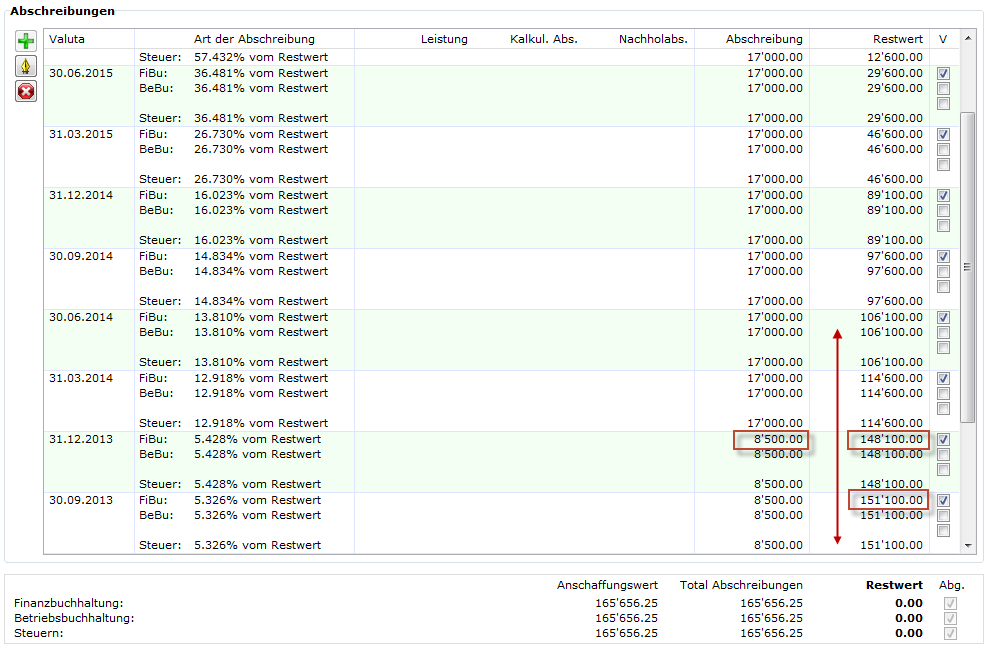Click the green plus add depreciation icon
Screen dimensions: 989x649
click(26, 41)
